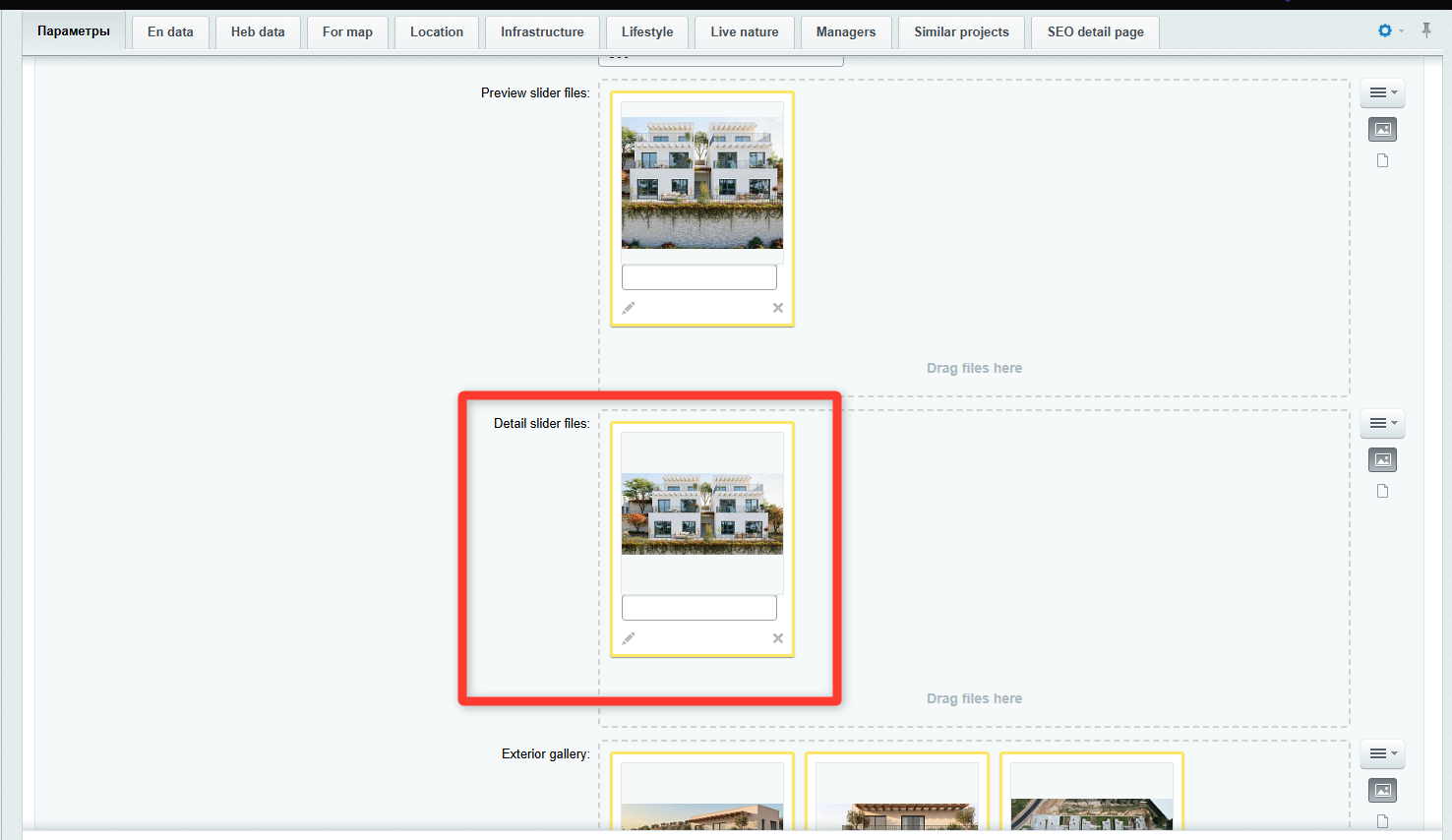Image resolution: width=1452 pixels, height=840 pixels.
Task: Edit the Detail slider image with pencil
Action: [x=628, y=638]
